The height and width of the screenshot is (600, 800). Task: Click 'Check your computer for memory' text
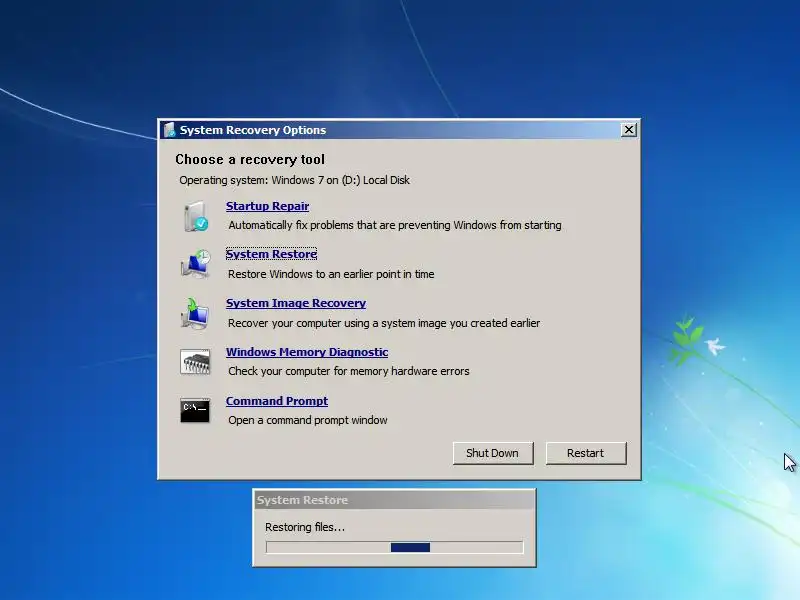(348, 371)
